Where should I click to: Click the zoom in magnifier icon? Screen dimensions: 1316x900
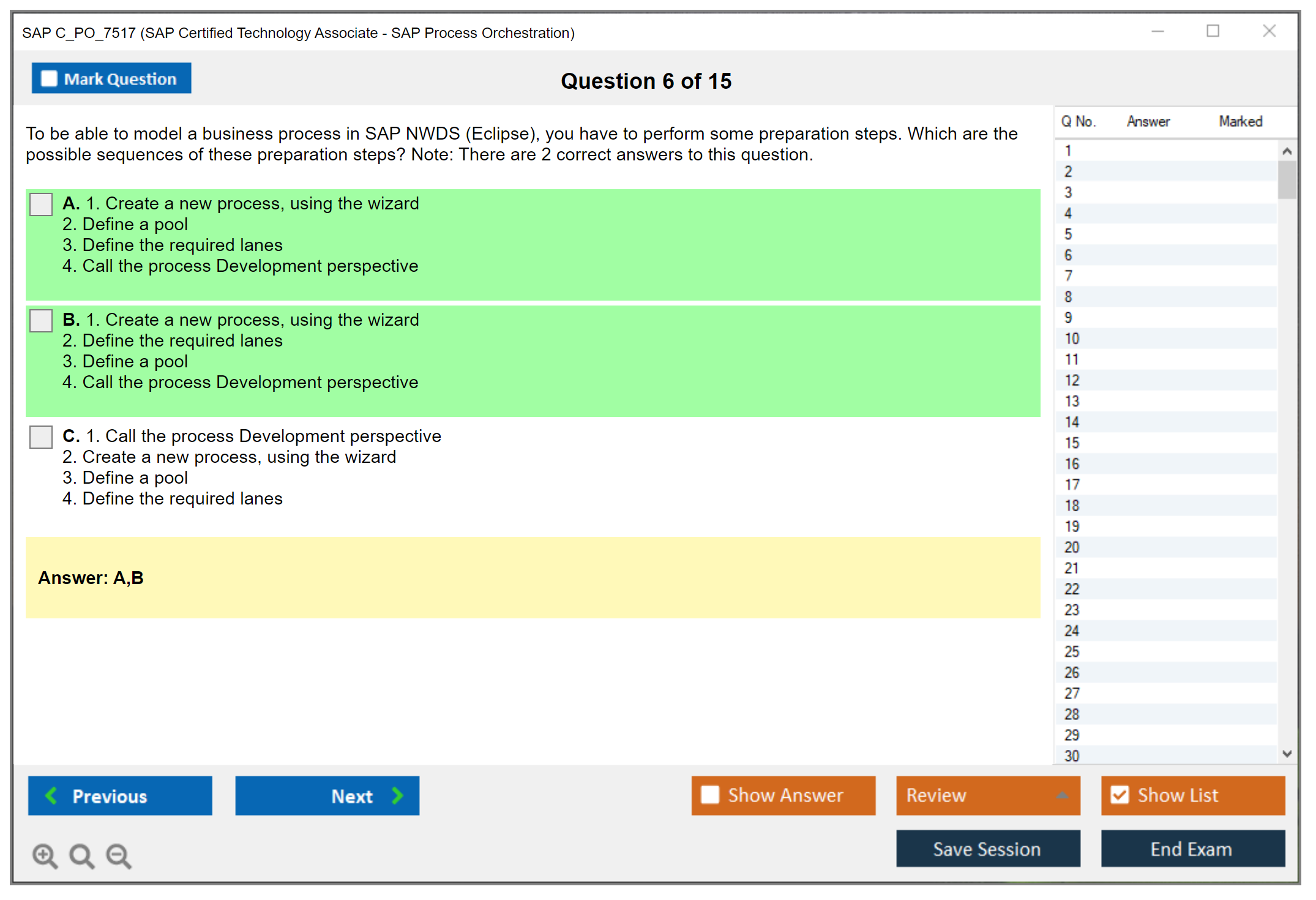point(45,855)
